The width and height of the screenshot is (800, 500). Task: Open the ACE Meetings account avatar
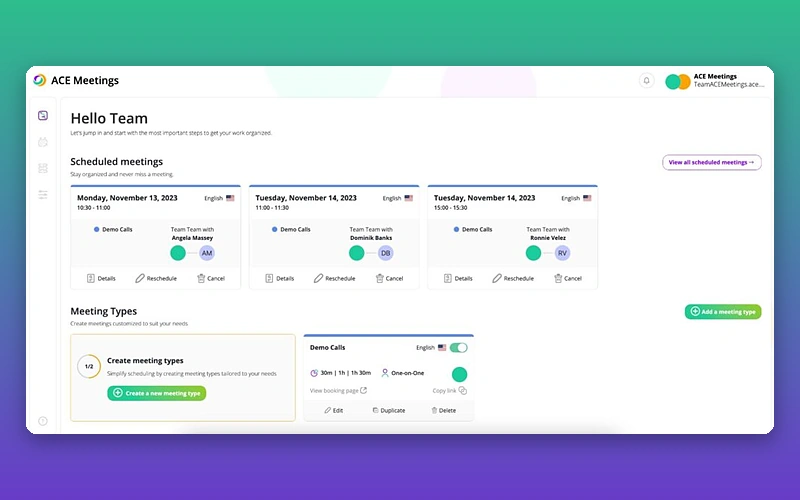678,82
